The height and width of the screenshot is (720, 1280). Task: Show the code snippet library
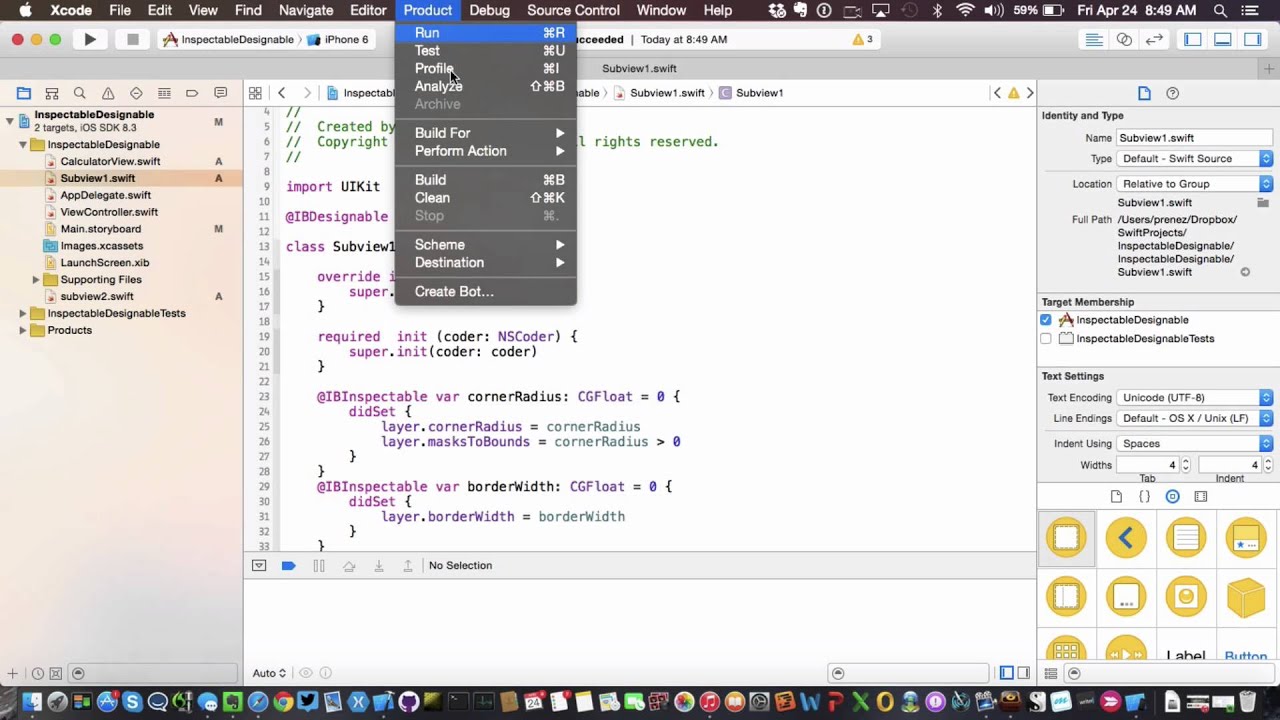[1145, 497]
